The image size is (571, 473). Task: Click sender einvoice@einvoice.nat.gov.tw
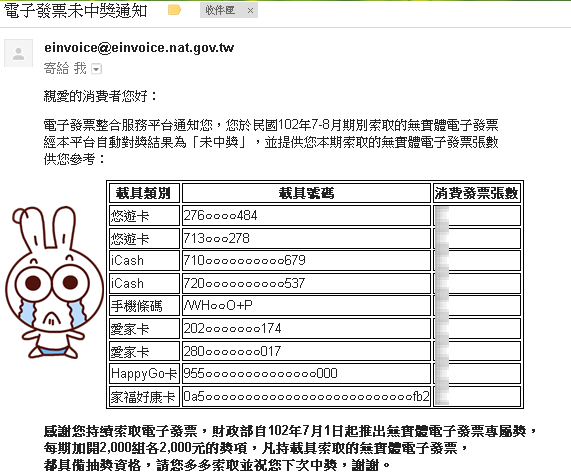point(139,48)
